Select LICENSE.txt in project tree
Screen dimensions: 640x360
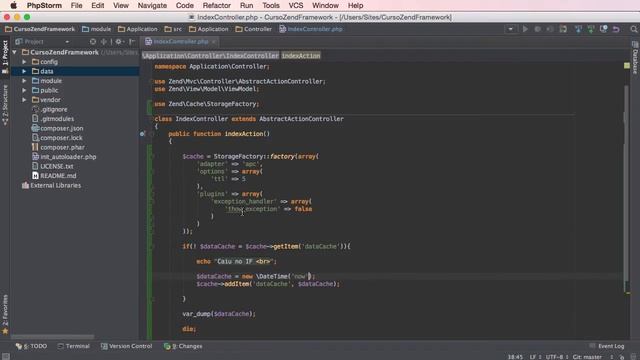click(57, 166)
